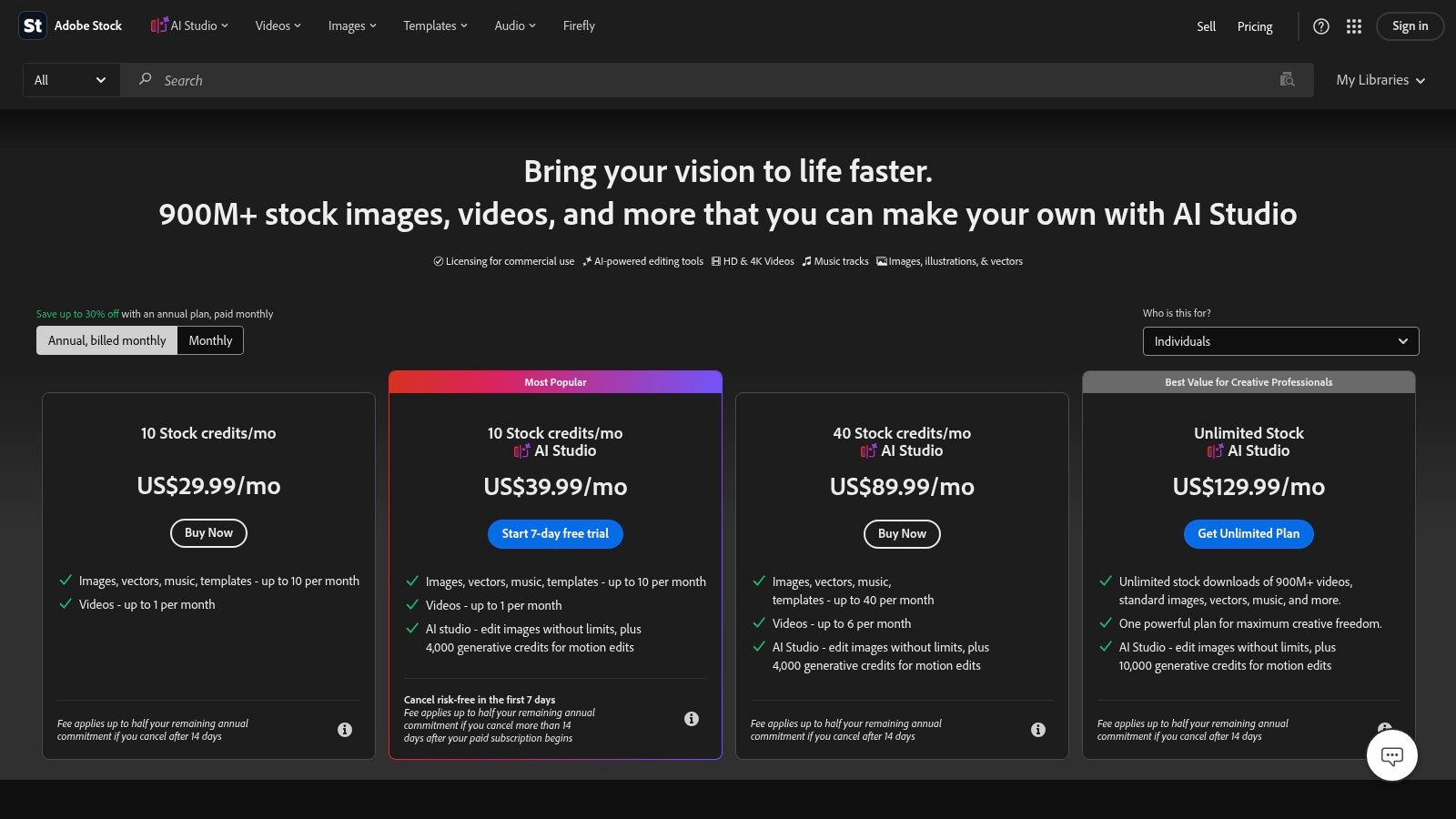Switch billing to Monthly
The width and height of the screenshot is (1456, 819).
(210, 340)
